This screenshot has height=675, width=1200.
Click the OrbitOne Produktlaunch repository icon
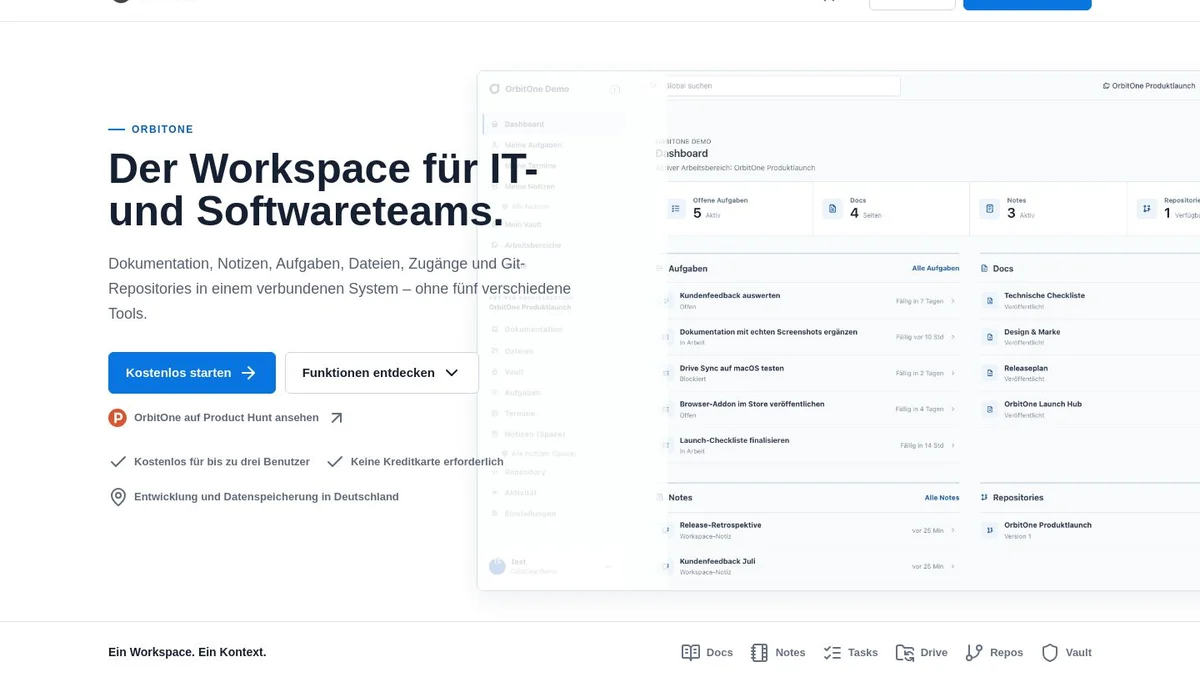coord(990,529)
